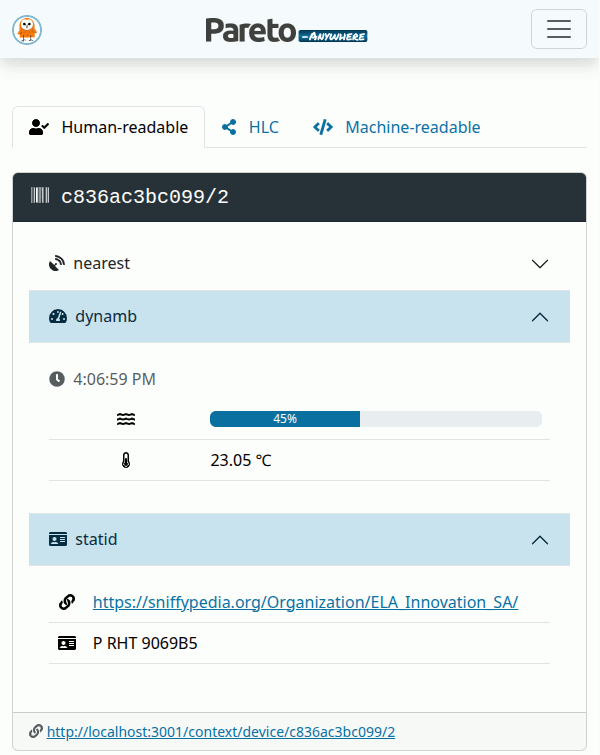Click the ID card icon beside statid
Viewport: 600px width, 755px height.
58,539
